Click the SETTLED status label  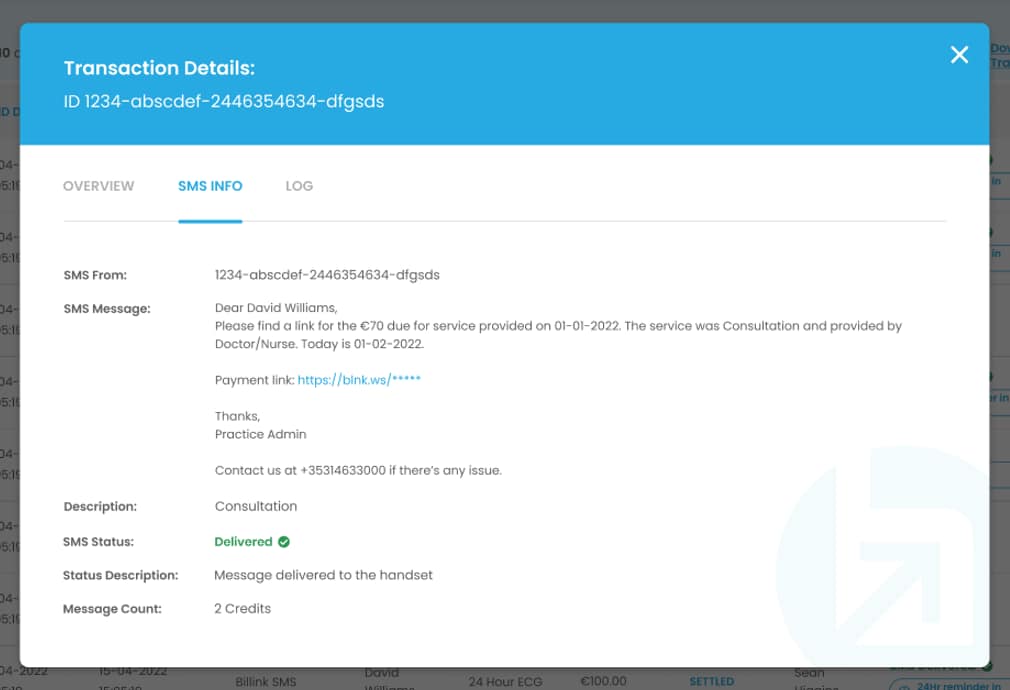(712, 680)
